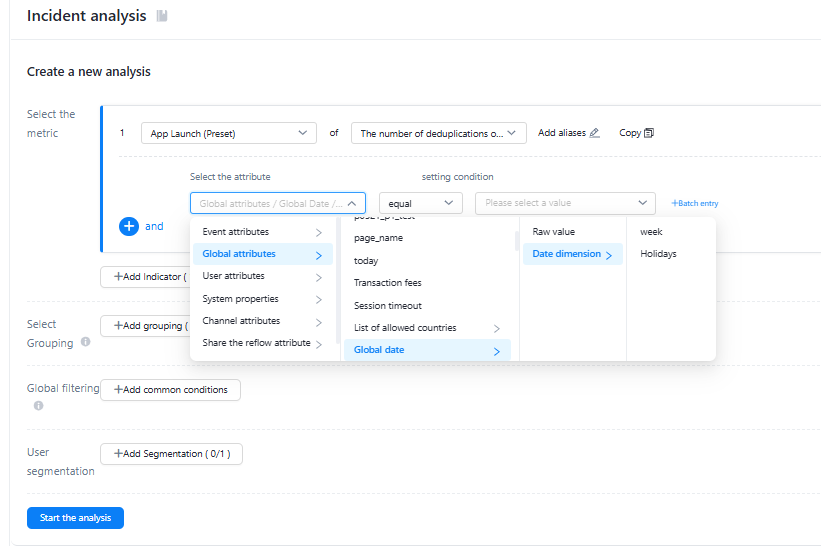The height and width of the screenshot is (546, 821).
Task: Expand User attributes submenu
Action: (263, 276)
